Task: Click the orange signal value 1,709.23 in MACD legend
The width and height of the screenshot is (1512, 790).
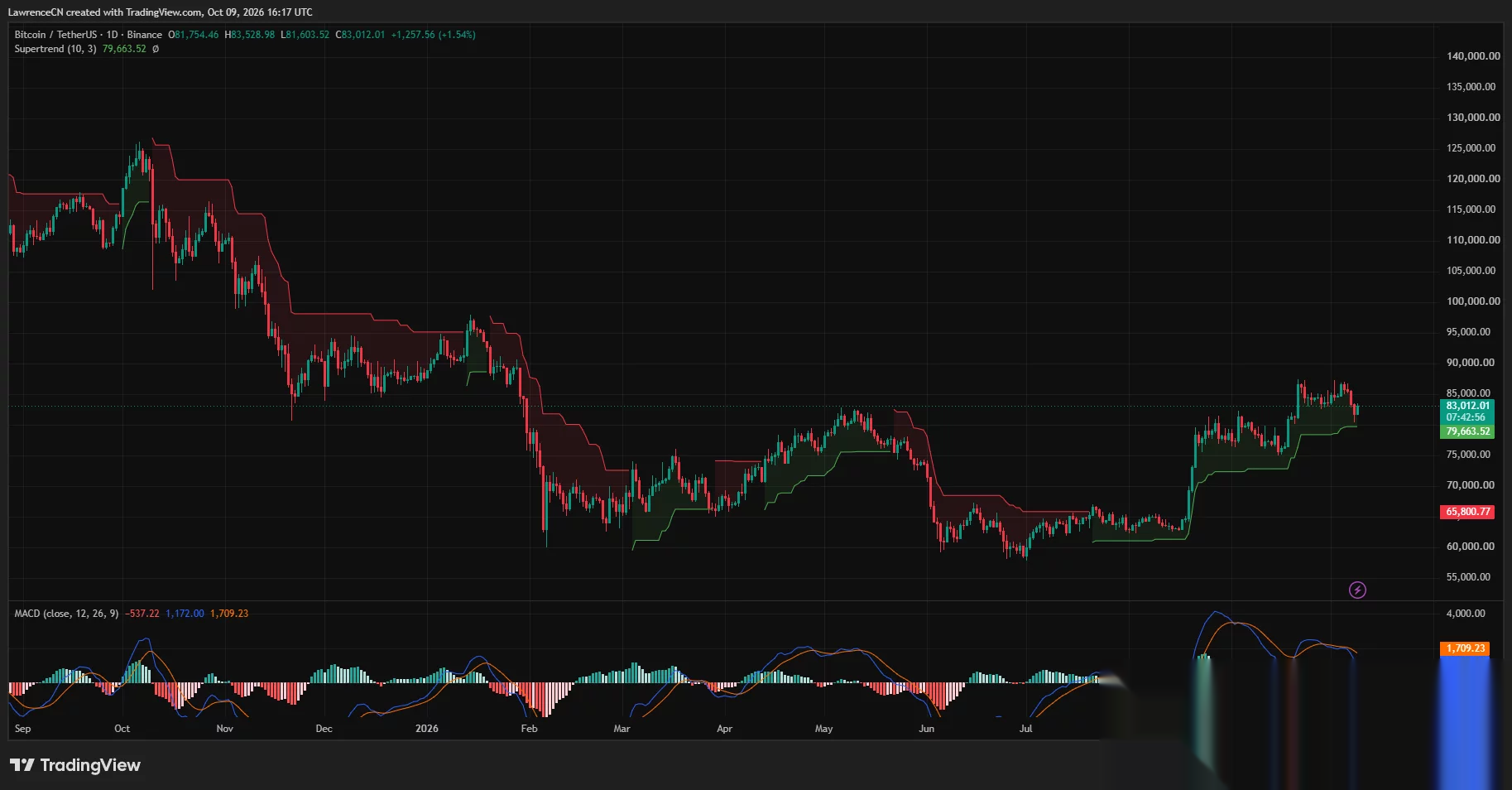Action: click(229, 614)
